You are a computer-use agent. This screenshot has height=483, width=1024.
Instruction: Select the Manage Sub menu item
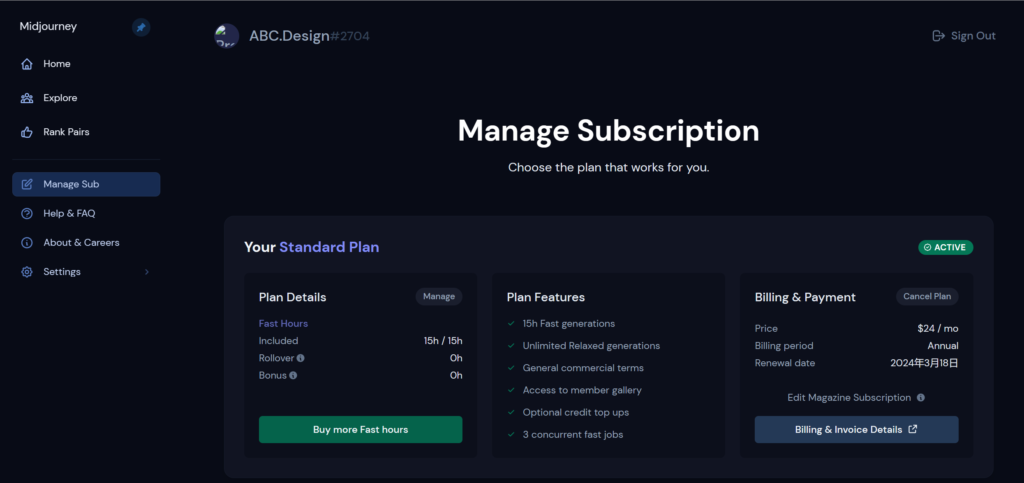(x=86, y=184)
